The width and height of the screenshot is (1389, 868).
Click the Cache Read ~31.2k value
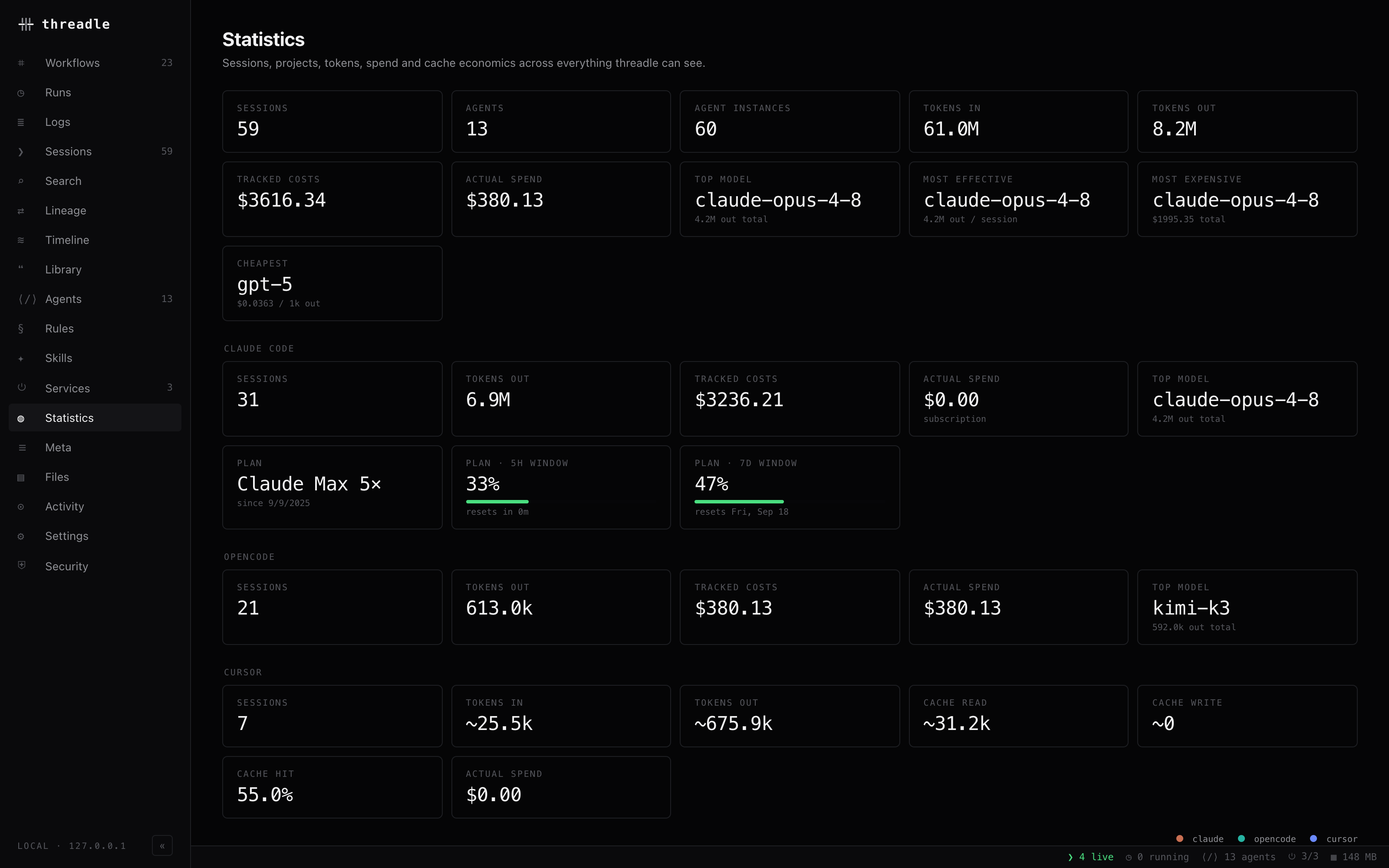tap(957, 724)
